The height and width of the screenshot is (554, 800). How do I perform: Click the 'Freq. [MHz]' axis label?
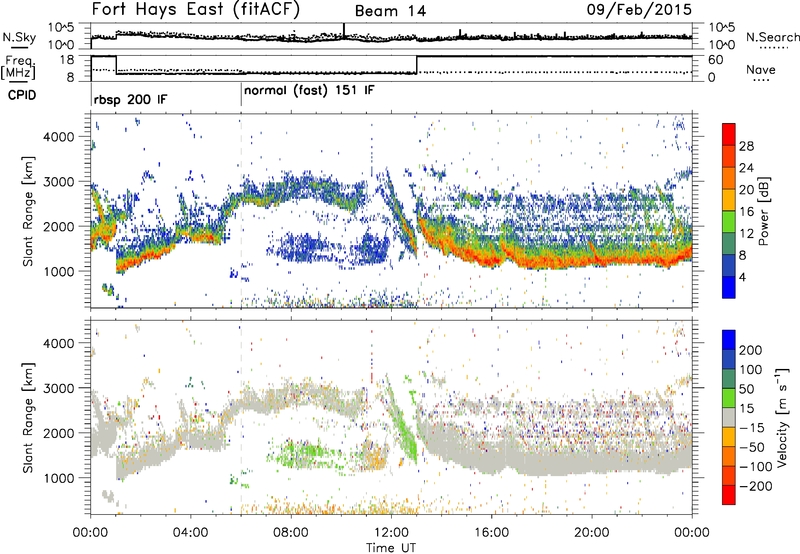click(x=19, y=68)
